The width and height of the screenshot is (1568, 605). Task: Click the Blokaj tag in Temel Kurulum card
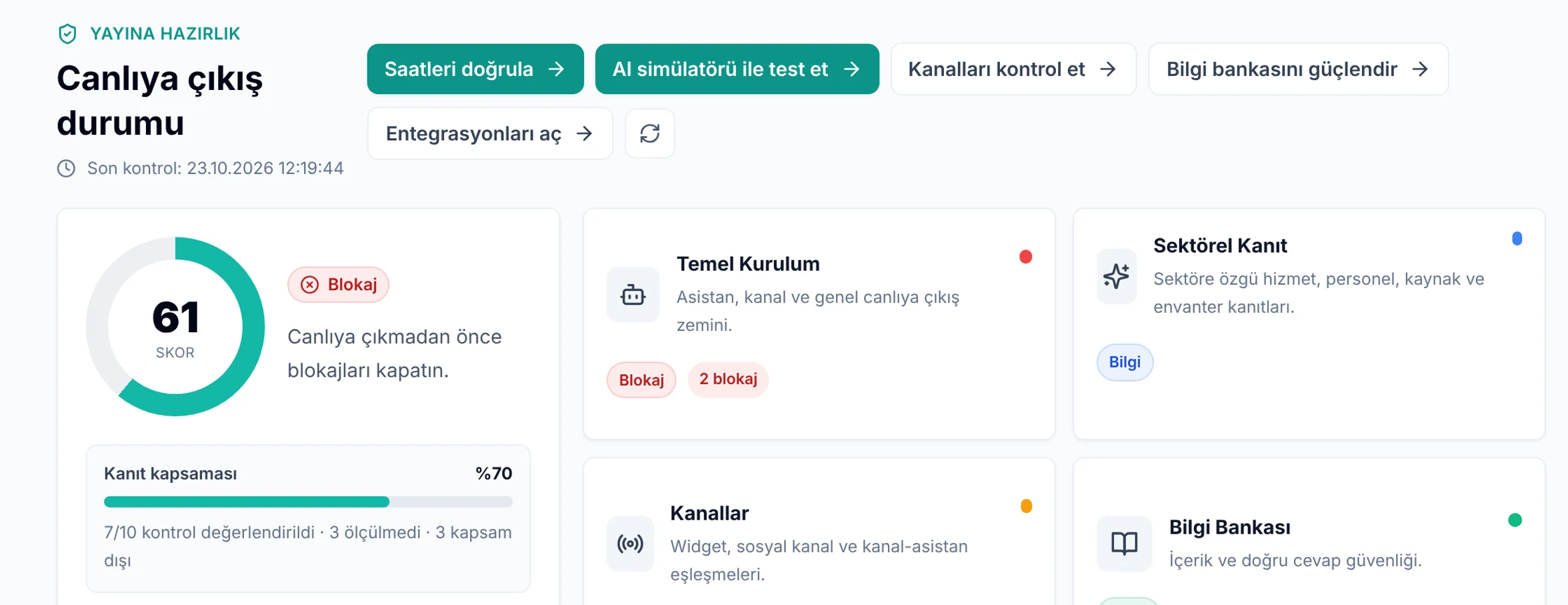point(641,380)
